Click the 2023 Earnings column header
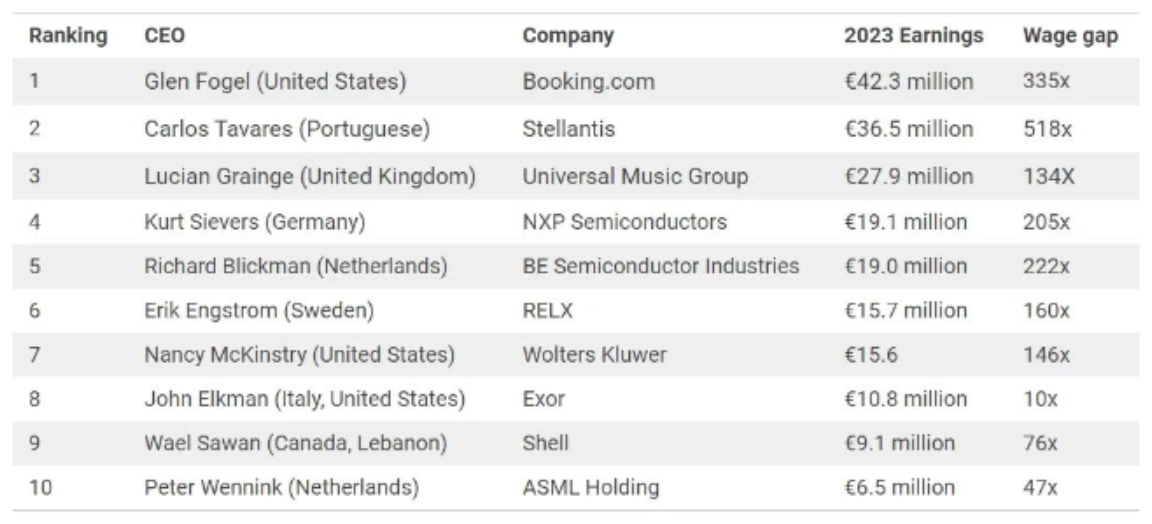 913,37
